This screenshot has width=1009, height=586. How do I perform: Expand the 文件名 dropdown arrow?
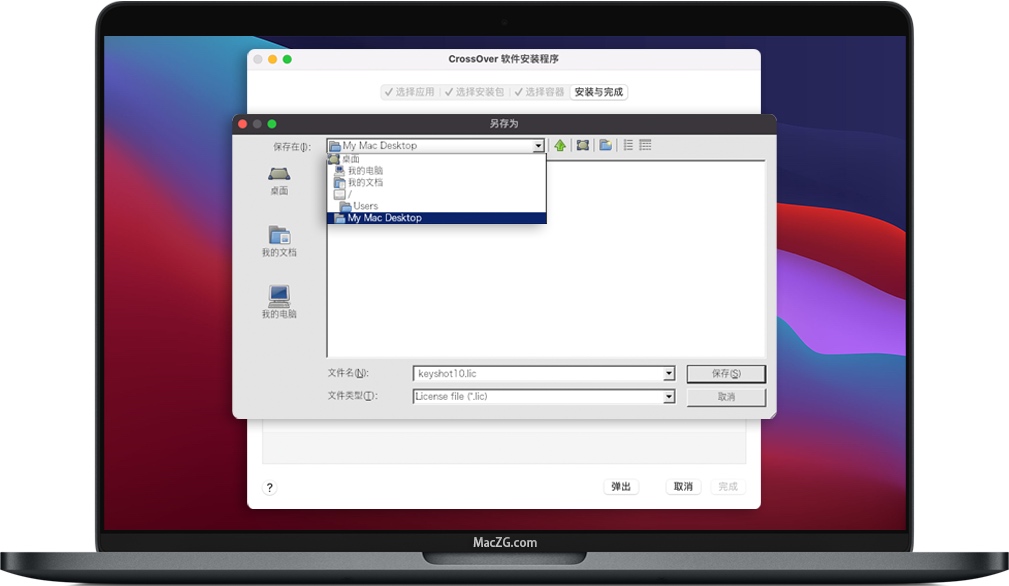[669, 374]
